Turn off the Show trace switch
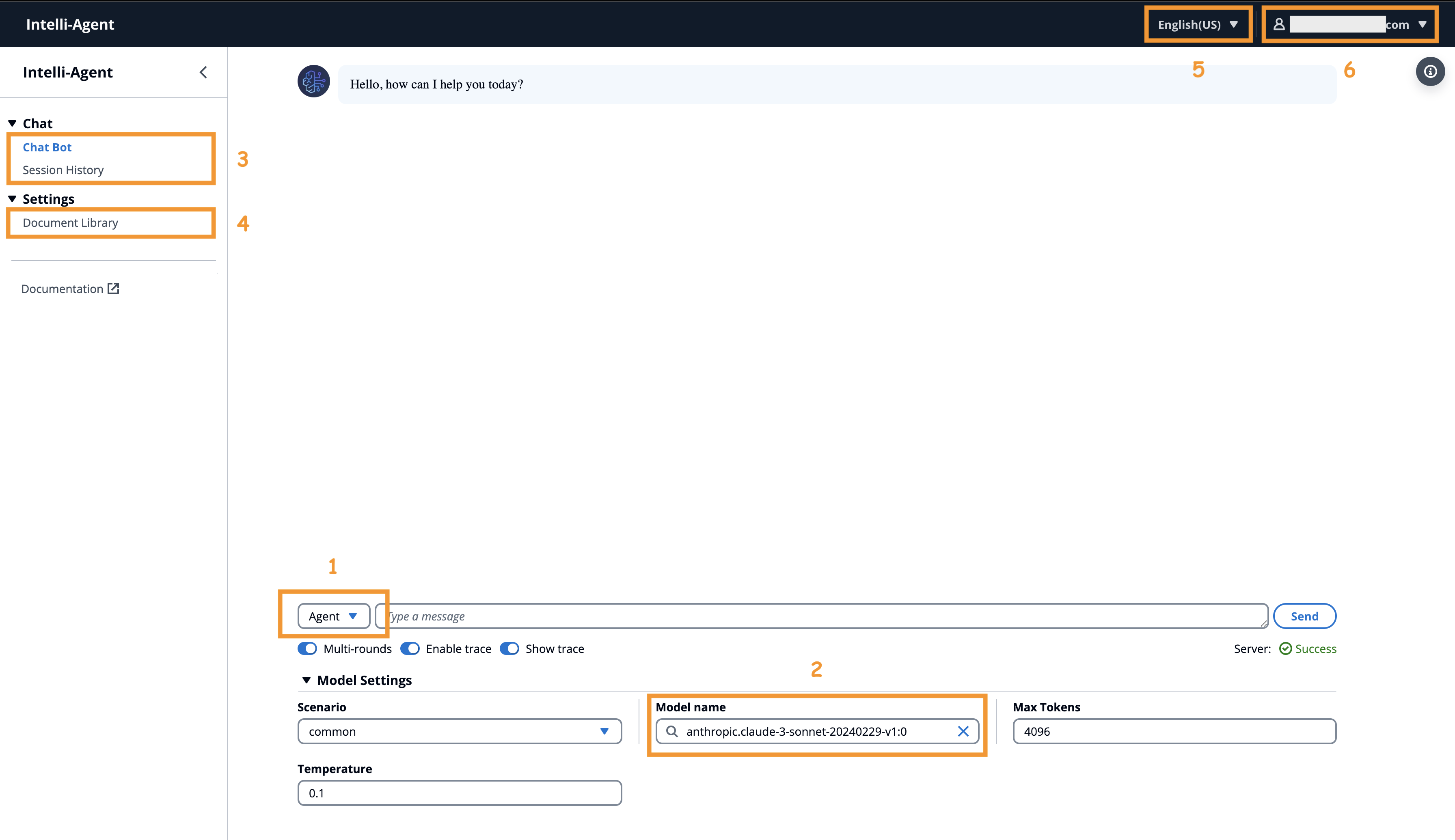 [x=509, y=648]
